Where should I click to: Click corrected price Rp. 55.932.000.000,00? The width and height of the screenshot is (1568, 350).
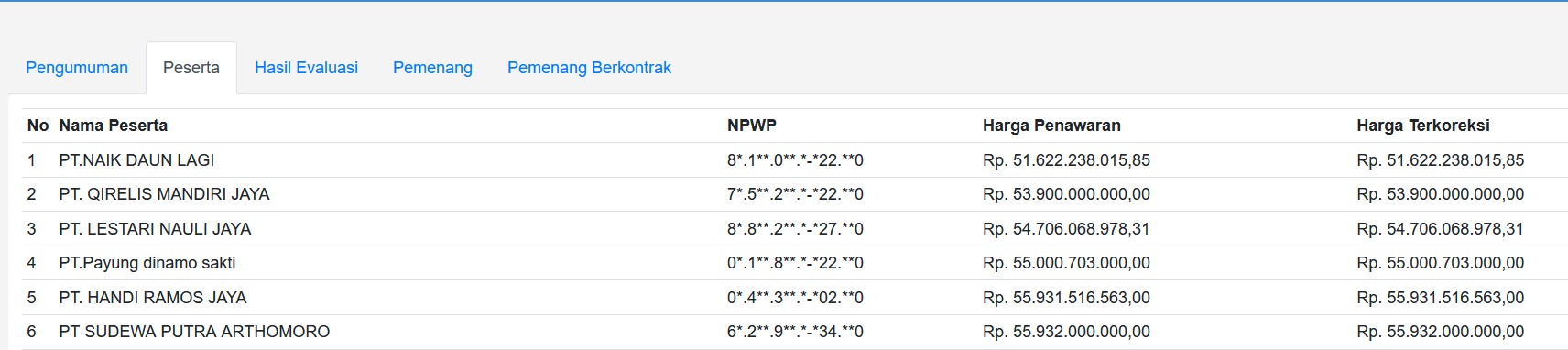[1440, 332]
